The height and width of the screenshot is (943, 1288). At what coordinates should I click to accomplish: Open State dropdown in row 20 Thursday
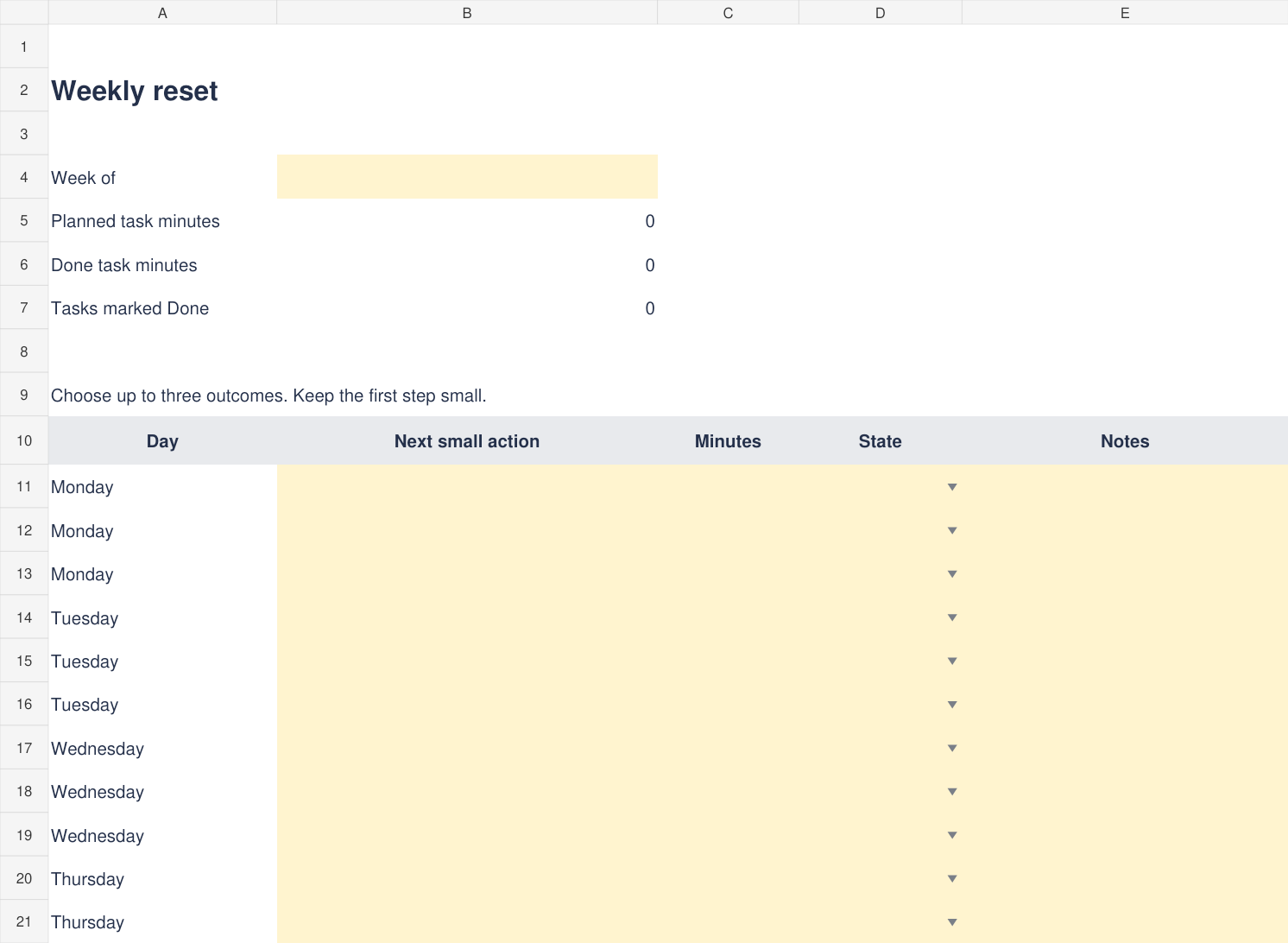[952, 878]
